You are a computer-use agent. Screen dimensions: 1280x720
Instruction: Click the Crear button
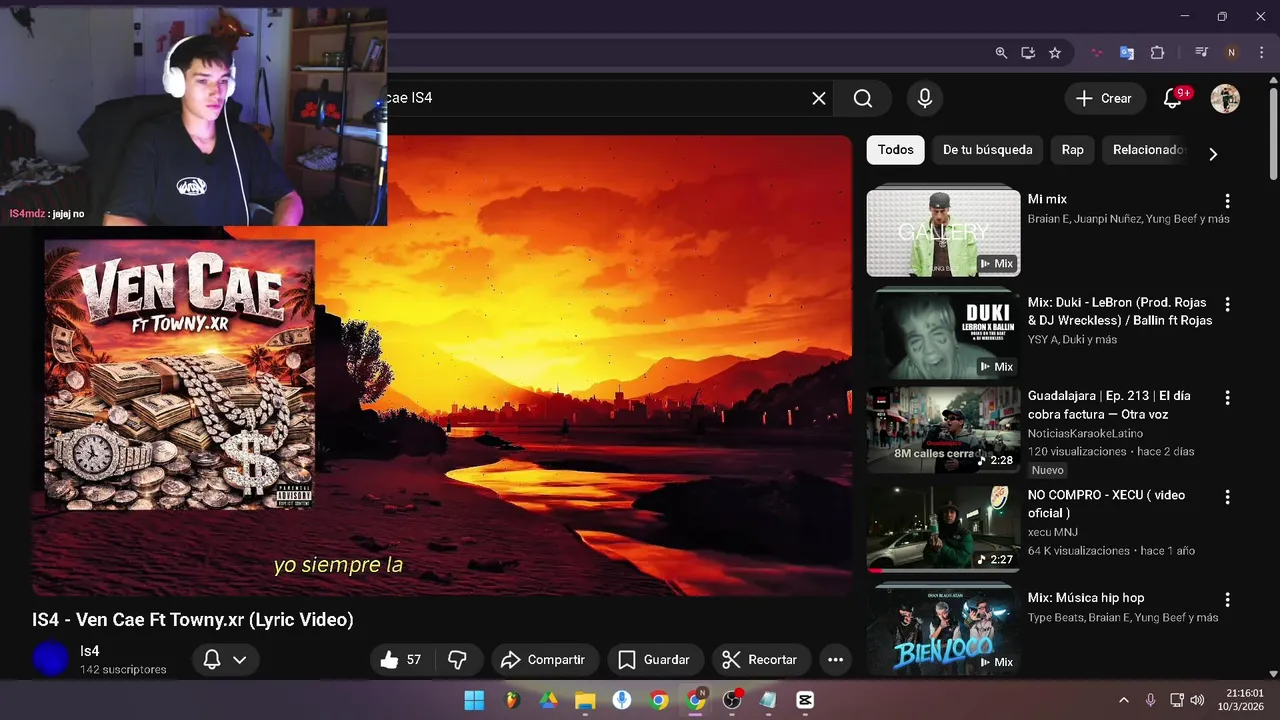(x=1104, y=98)
